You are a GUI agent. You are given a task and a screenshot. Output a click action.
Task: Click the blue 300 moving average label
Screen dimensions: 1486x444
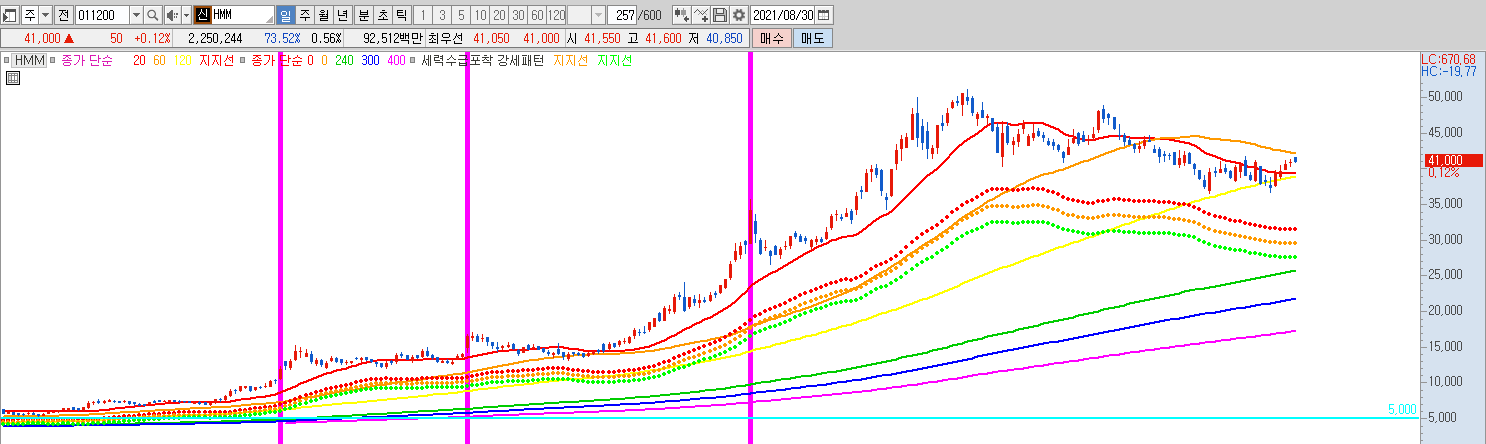pos(370,61)
